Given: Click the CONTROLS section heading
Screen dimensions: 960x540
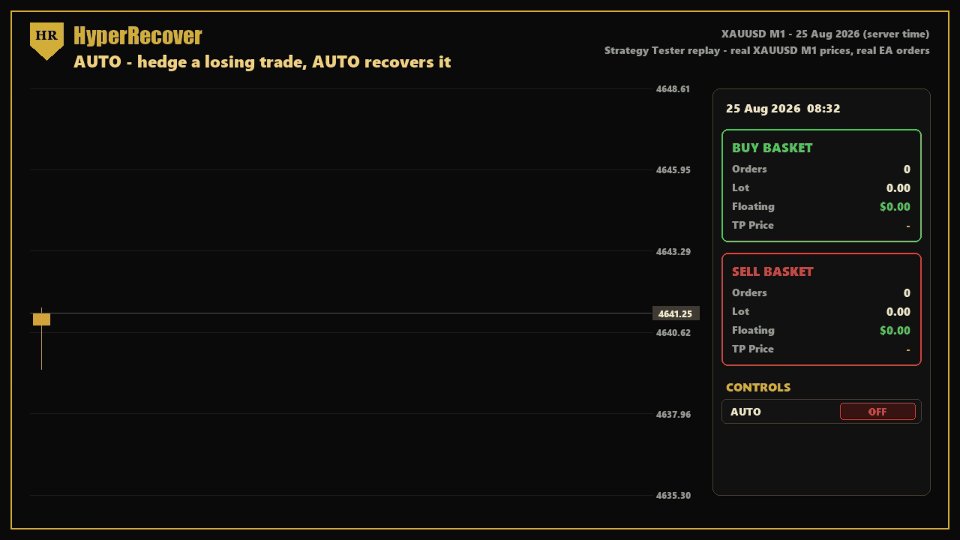Looking at the screenshot, I should pos(758,388).
